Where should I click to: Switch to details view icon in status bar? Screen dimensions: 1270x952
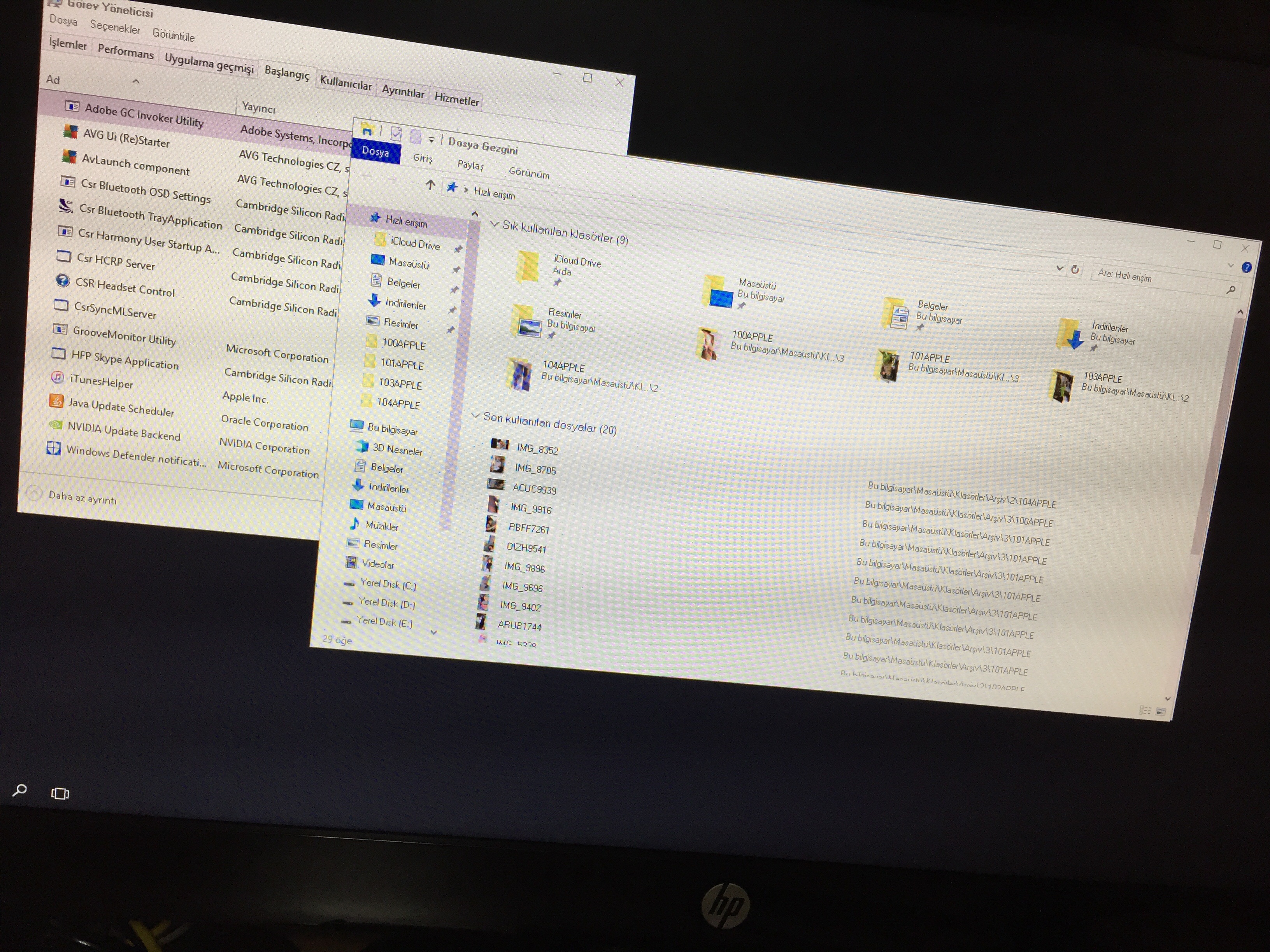pyautogui.click(x=1145, y=710)
